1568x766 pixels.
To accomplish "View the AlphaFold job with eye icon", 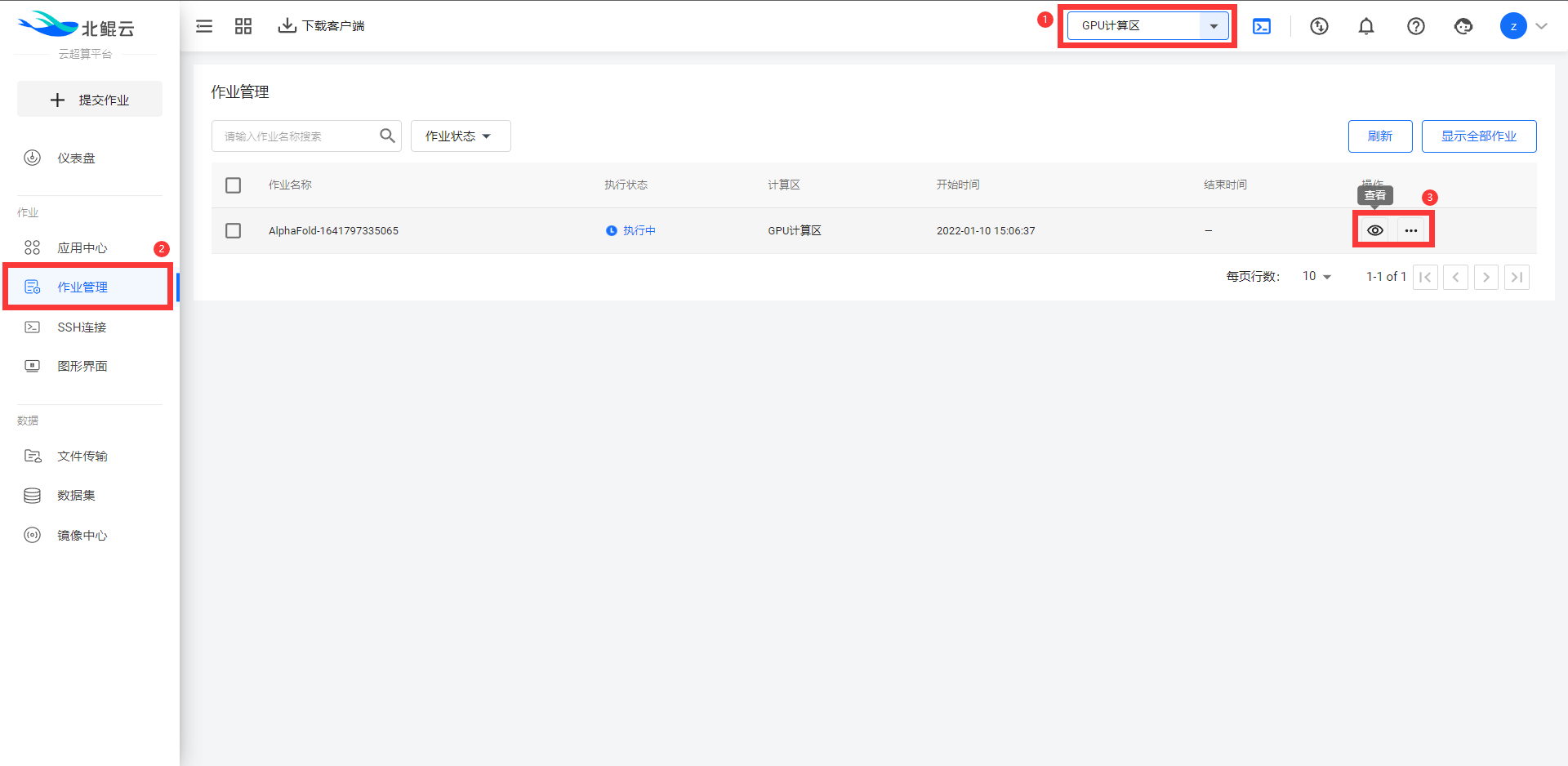I will pos(1375,231).
